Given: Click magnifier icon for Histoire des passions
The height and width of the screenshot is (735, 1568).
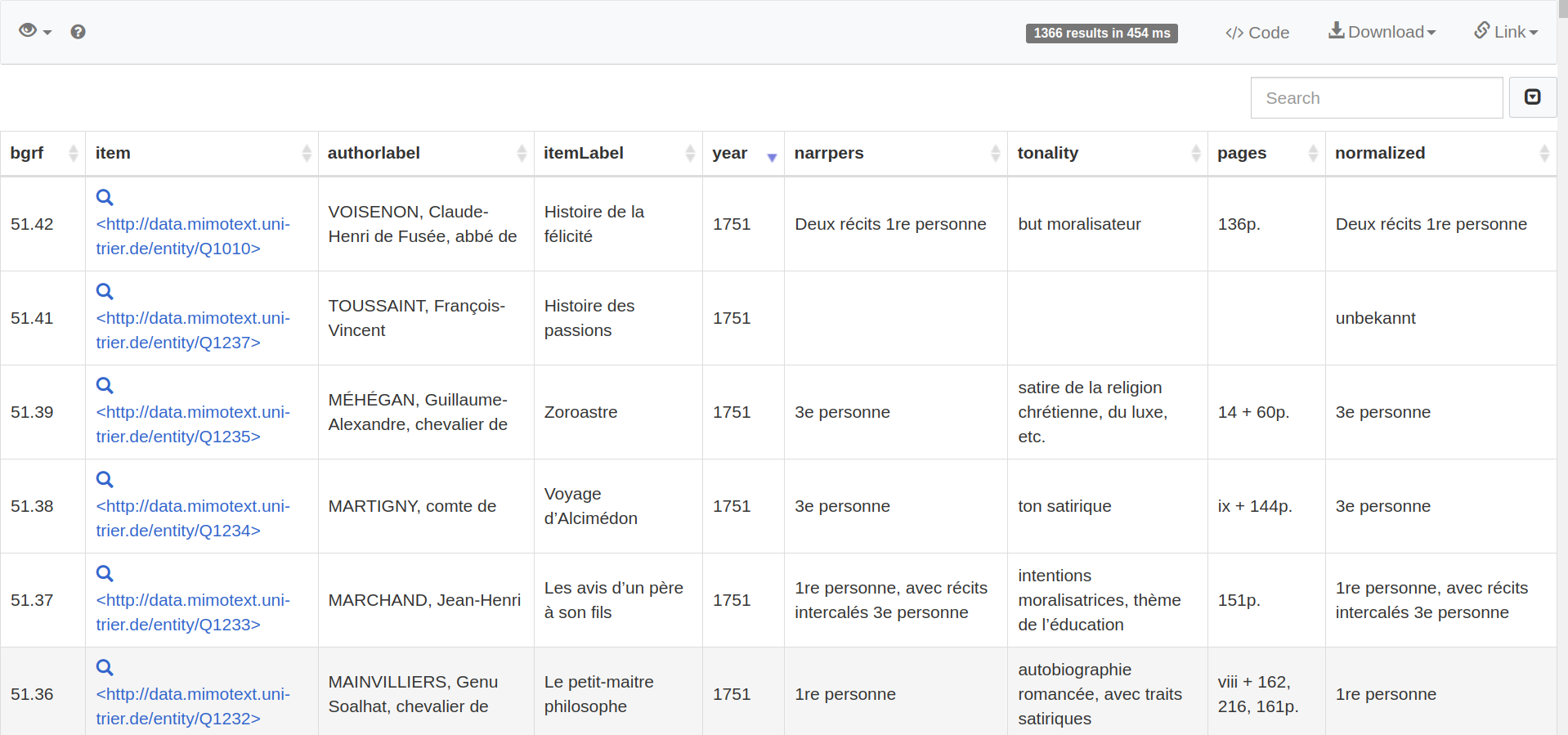Looking at the screenshot, I should [x=105, y=291].
